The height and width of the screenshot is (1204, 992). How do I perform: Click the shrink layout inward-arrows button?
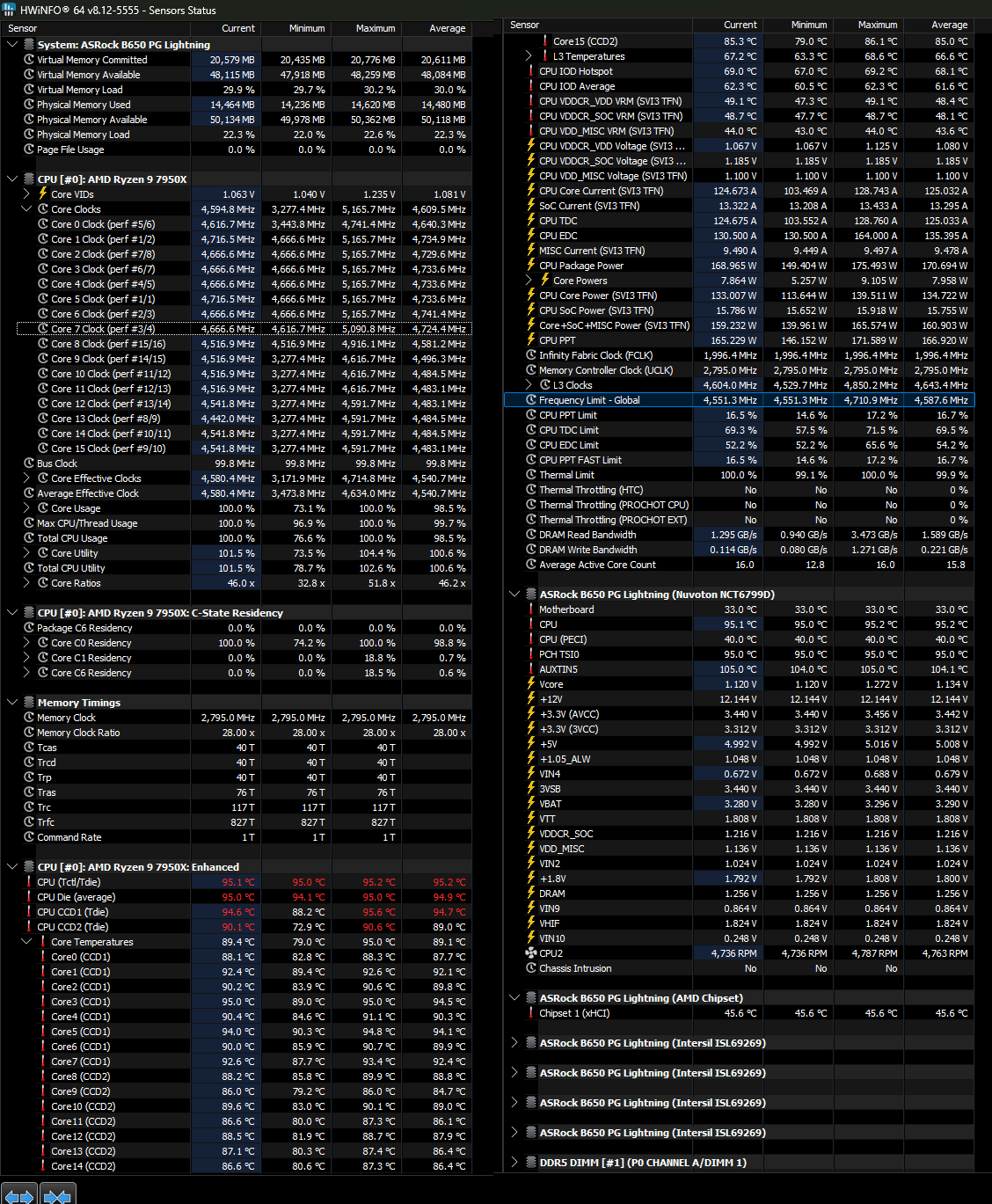pos(57,1195)
